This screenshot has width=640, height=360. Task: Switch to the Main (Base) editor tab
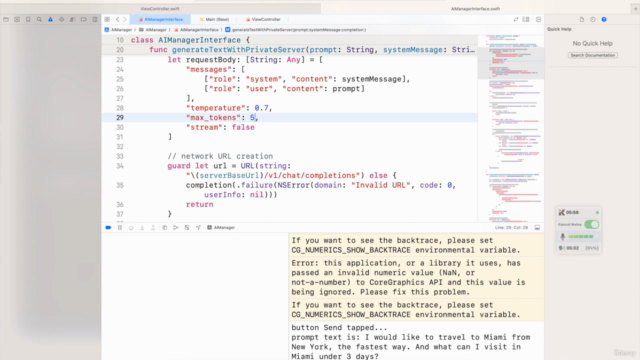(x=214, y=19)
